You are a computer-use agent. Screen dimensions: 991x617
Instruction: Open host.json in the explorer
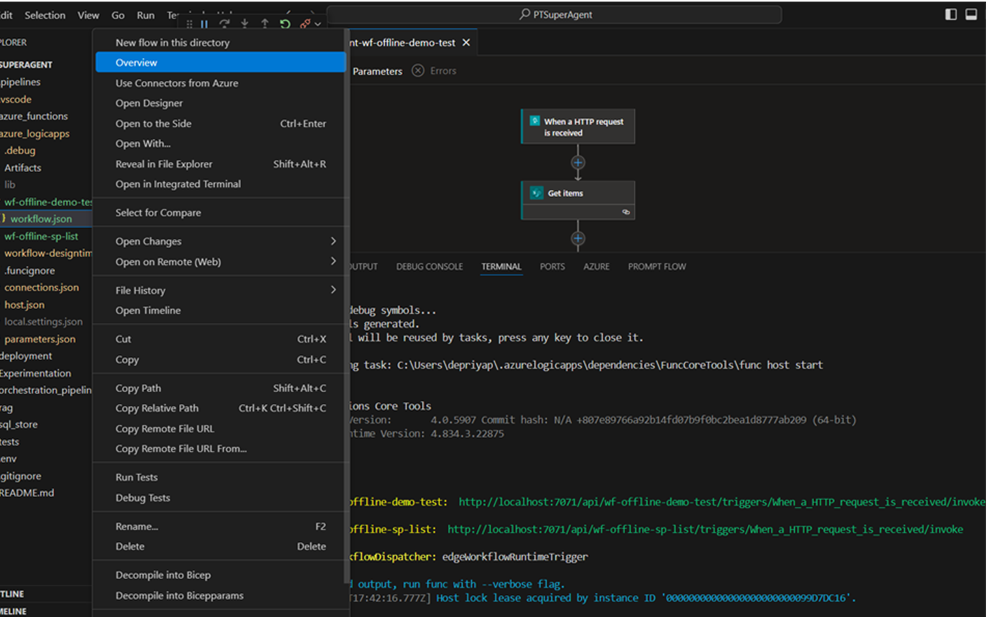pos(25,305)
